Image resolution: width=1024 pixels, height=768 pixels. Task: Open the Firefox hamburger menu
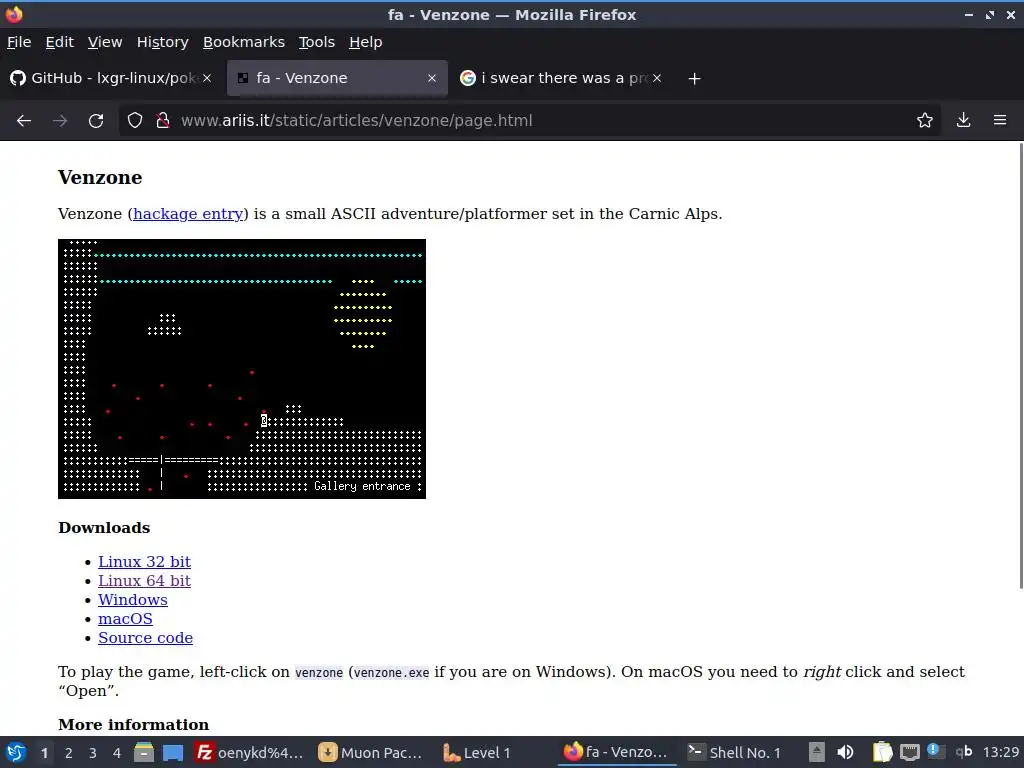pos(1000,120)
